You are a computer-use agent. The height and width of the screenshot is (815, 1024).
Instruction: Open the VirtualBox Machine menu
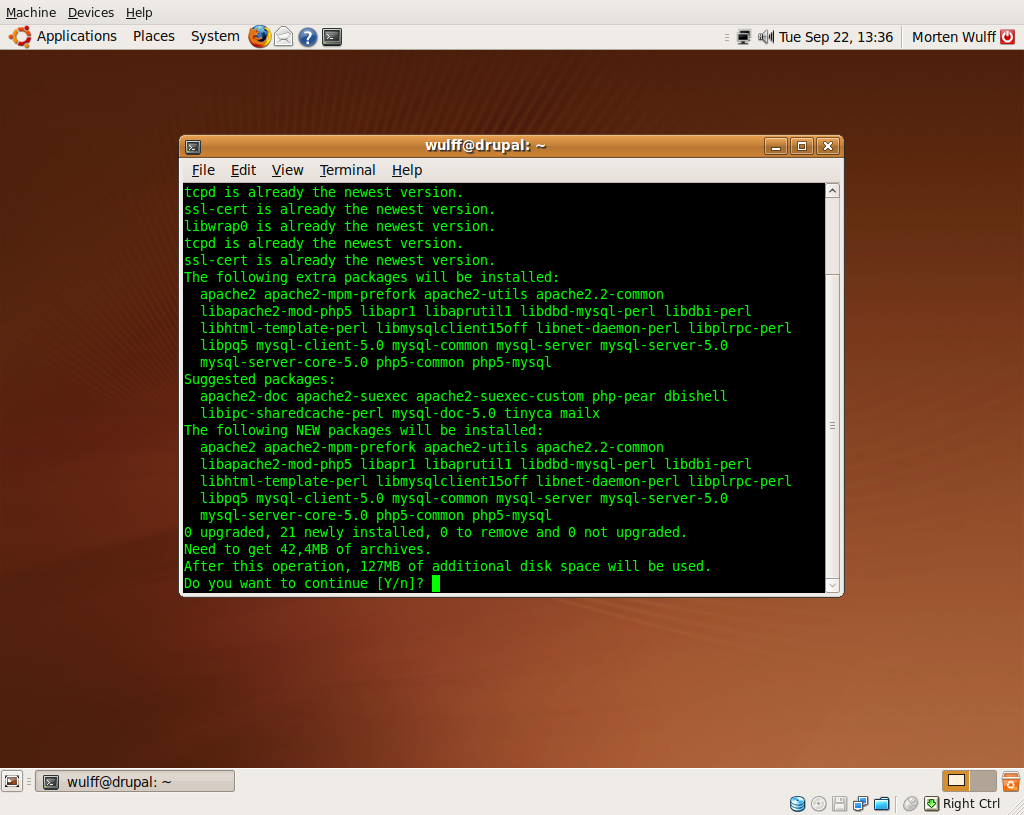click(31, 12)
